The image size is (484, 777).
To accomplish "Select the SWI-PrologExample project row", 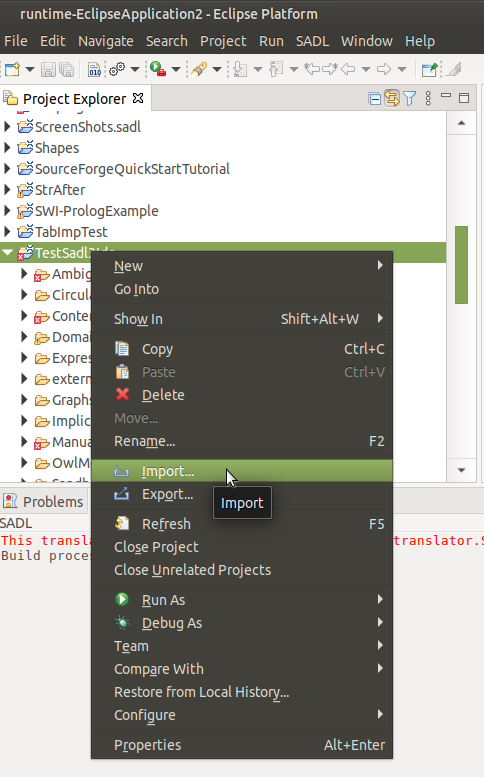I will click(223, 211).
